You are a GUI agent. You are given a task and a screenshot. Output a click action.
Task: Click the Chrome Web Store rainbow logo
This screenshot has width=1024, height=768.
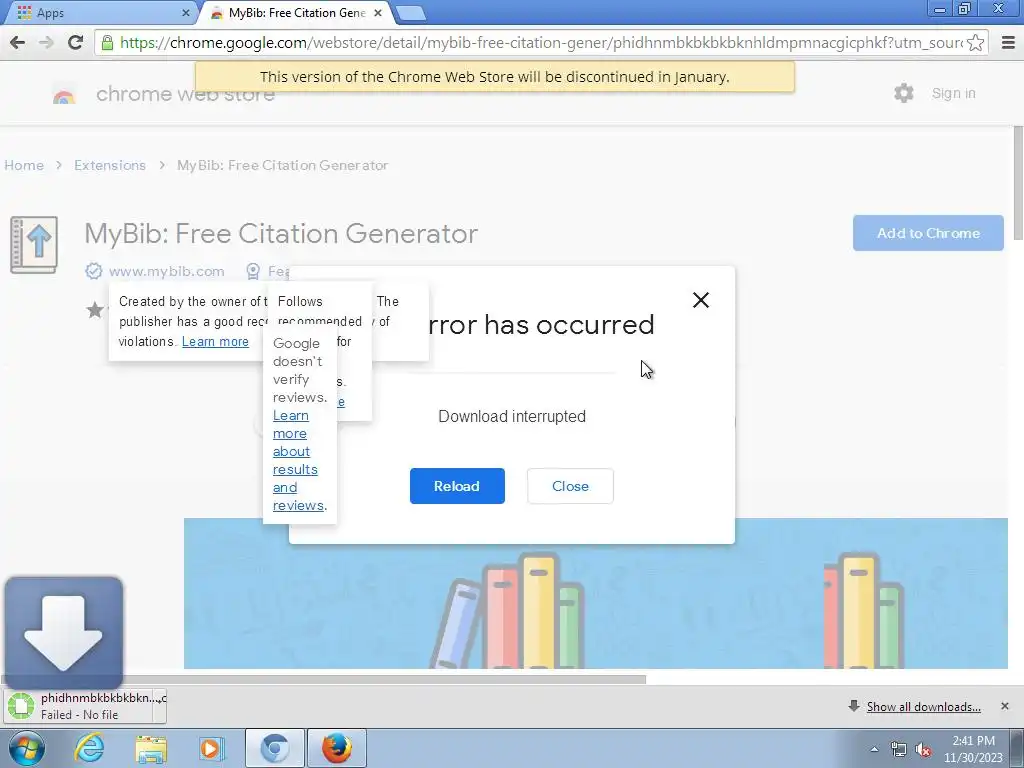click(x=64, y=97)
